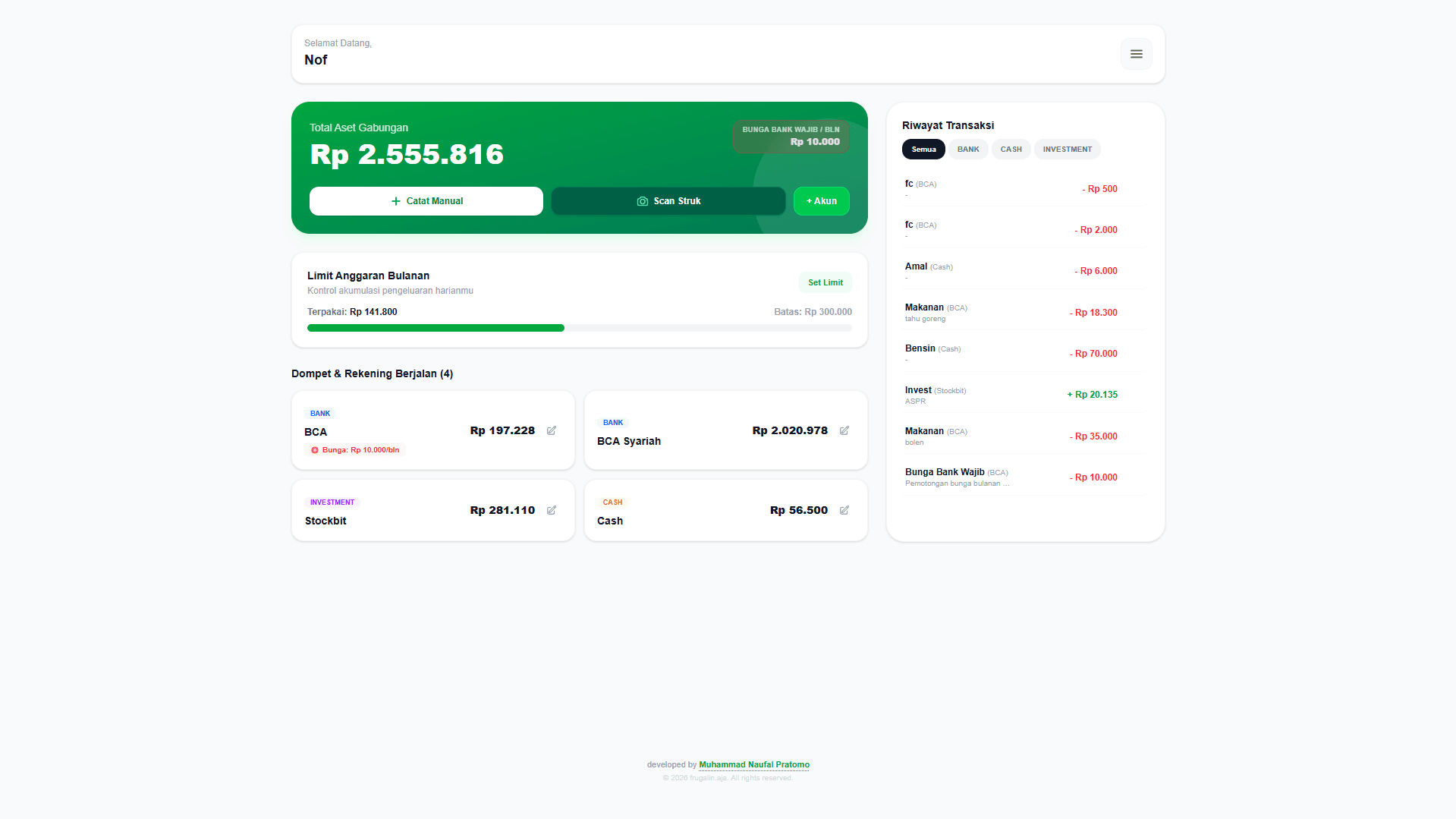The height and width of the screenshot is (819, 1456).
Task: Click Catat Manual button
Action: pyautogui.click(x=426, y=201)
